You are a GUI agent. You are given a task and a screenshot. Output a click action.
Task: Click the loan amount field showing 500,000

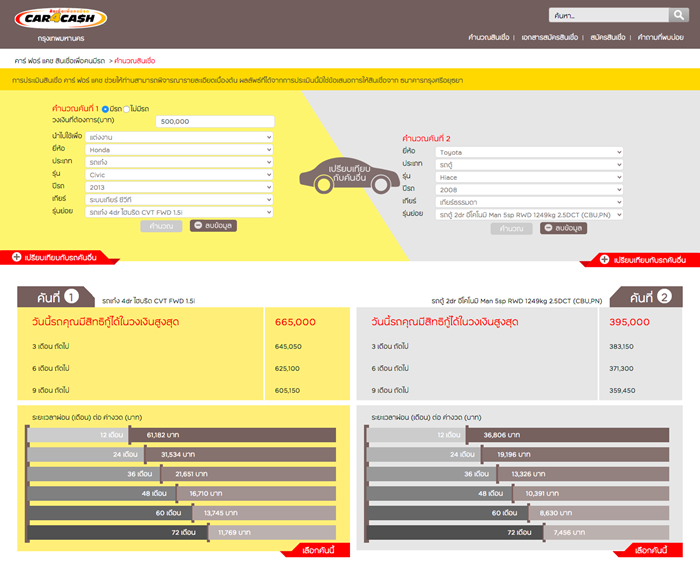(215, 121)
